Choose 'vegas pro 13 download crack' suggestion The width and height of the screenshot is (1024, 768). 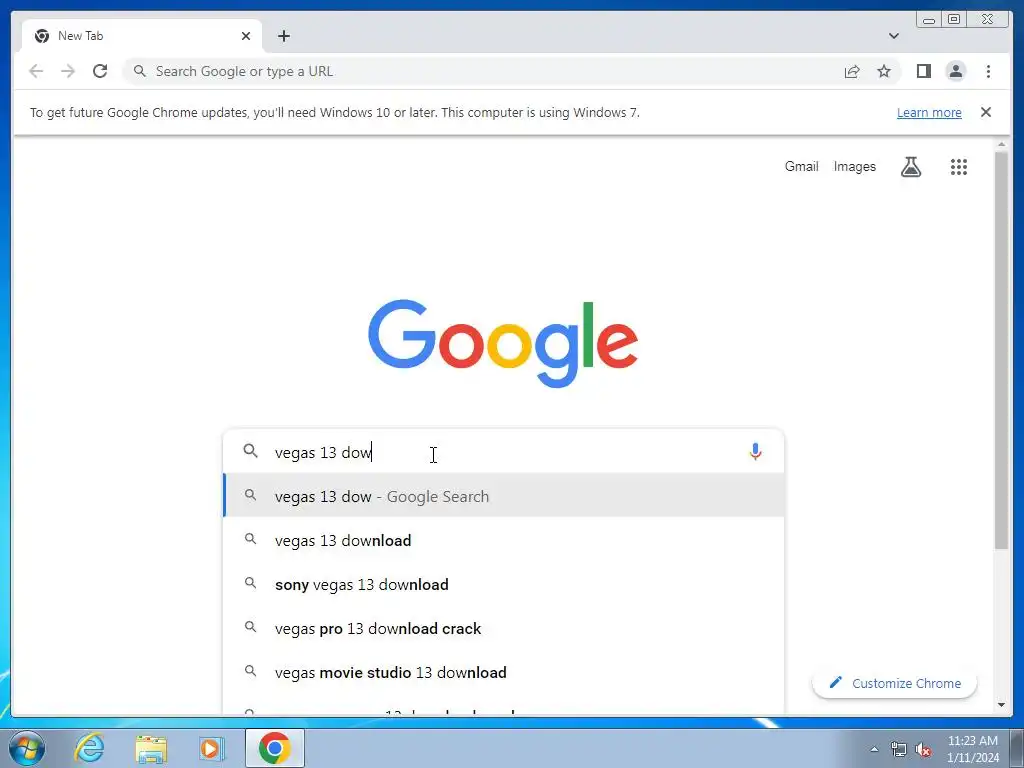pyautogui.click(x=504, y=628)
